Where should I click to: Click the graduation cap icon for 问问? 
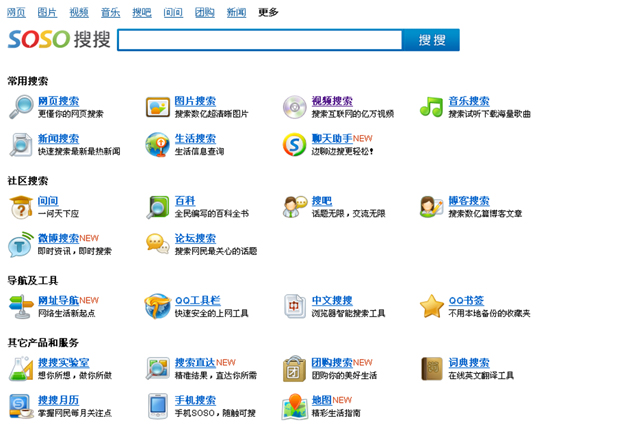(x=21, y=207)
